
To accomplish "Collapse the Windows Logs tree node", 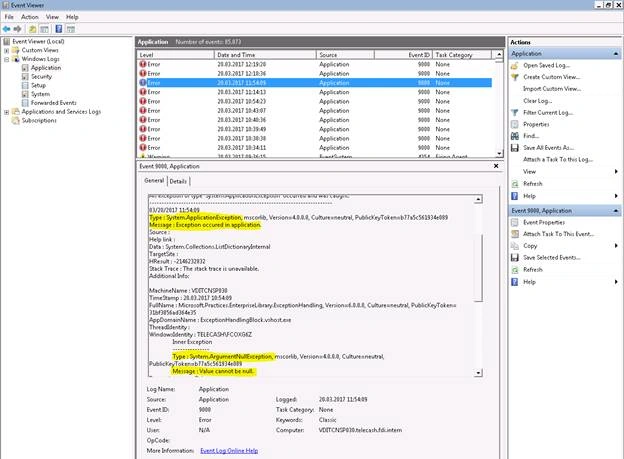I will pos(6,59).
